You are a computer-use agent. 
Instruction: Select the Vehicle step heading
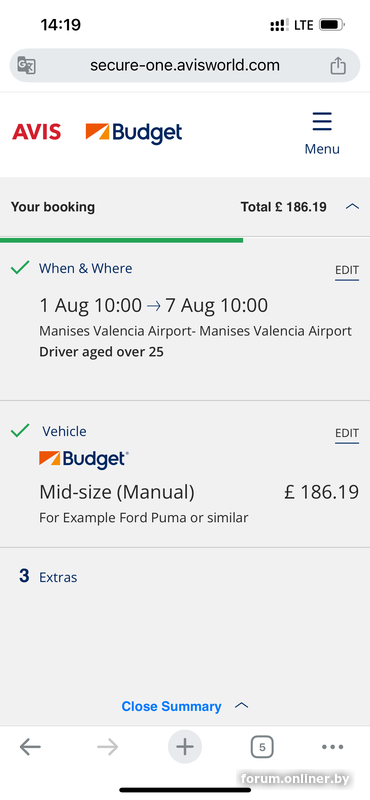pyautogui.click(x=64, y=432)
